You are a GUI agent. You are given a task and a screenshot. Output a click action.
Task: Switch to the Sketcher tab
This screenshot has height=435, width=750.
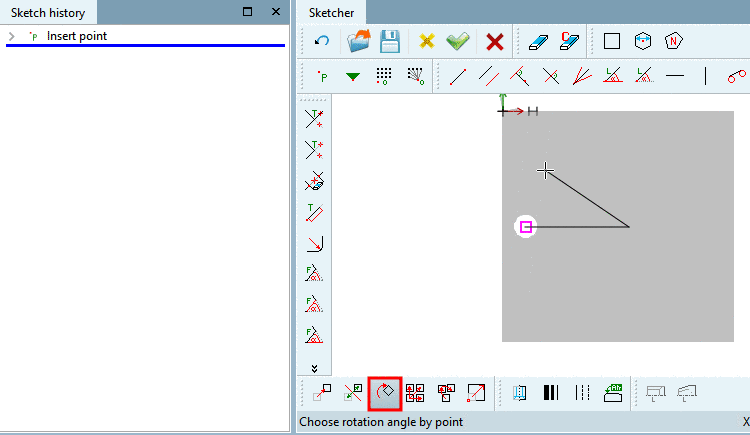(331, 13)
